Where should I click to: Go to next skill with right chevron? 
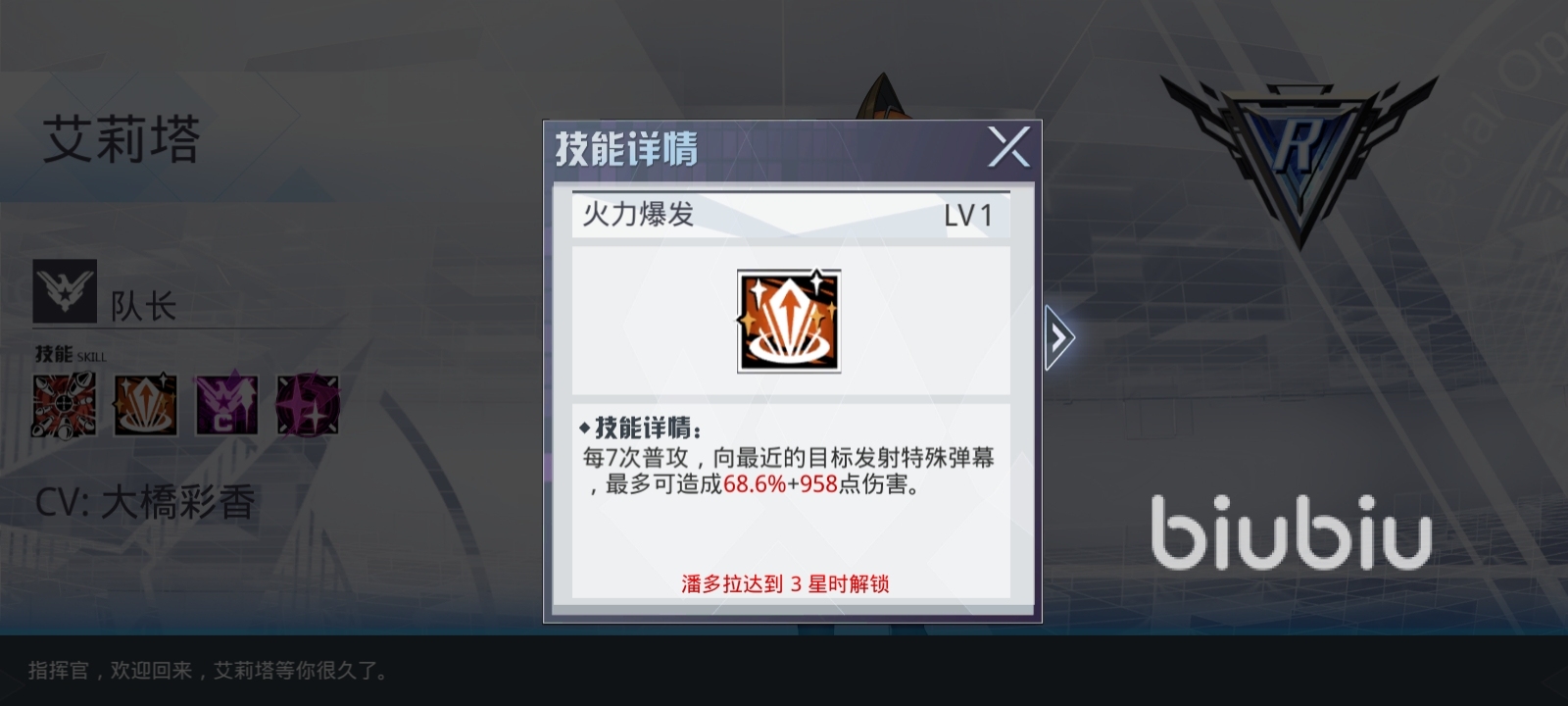pos(1058,338)
